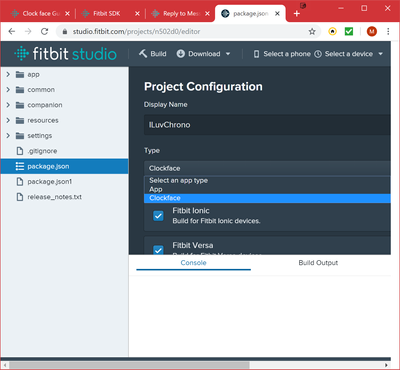Click the Type combo box showing Clockface
The image size is (400, 370).
pos(267,168)
